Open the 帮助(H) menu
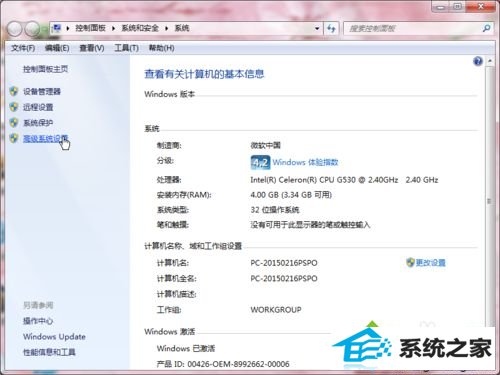Image resolution: width=500 pixels, height=375 pixels. pyautogui.click(x=161, y=48)
